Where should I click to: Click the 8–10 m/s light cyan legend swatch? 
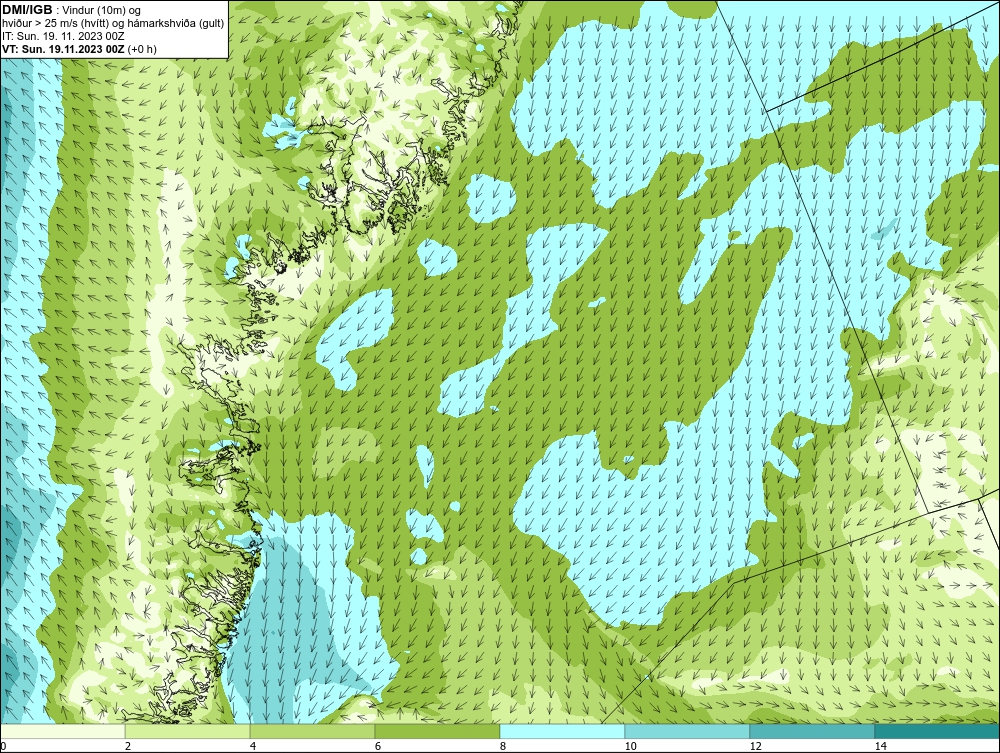562,731
